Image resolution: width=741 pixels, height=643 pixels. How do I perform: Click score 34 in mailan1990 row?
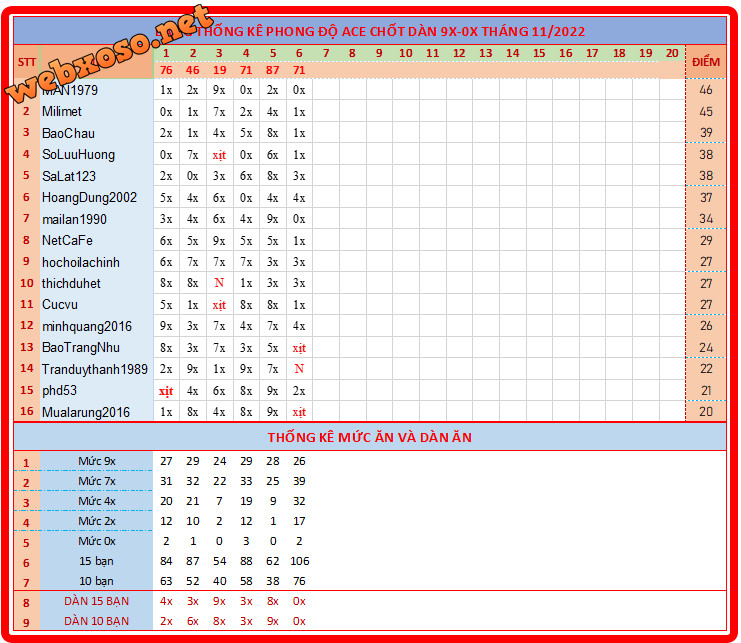(706, 219)
